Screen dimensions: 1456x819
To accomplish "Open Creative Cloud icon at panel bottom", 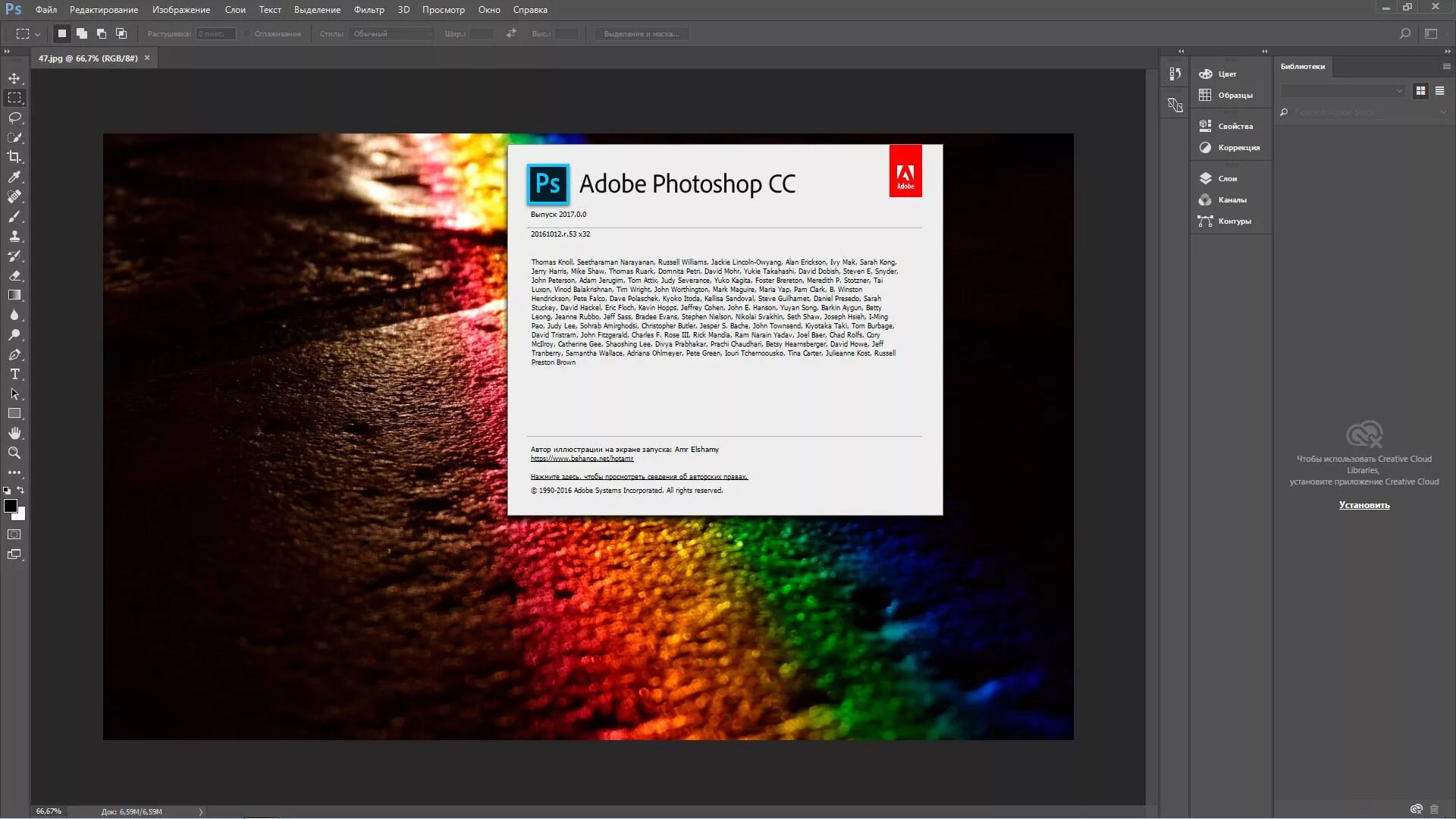I will pyautogui.click(x=1415, y=809).
